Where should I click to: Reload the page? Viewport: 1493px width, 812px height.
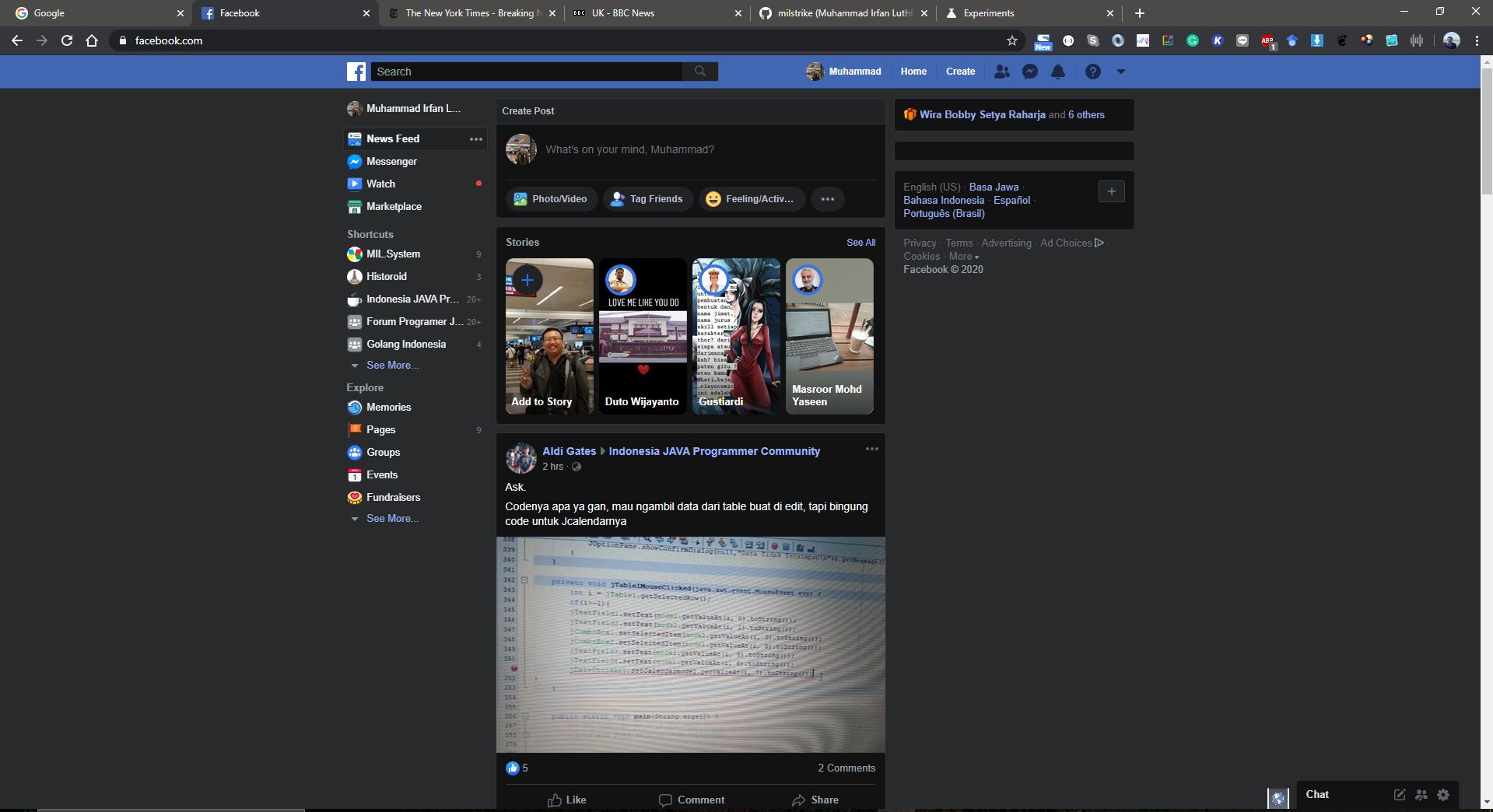click(67, 40)
